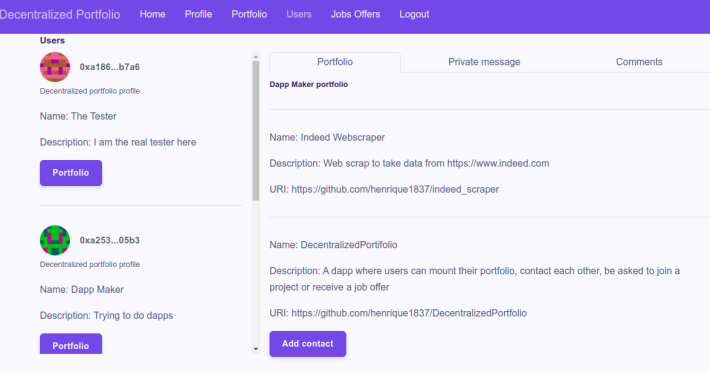This screenshot has width=710, height=372.
Task: Go to Profile in the navbar
Action: [x=198, y=14]
